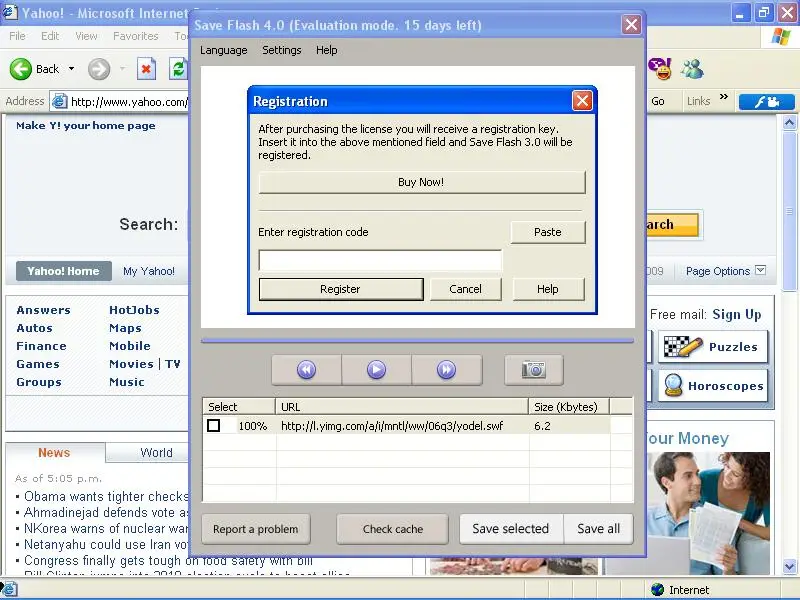Click the Paste button in Registration dialog

(547, 232)
